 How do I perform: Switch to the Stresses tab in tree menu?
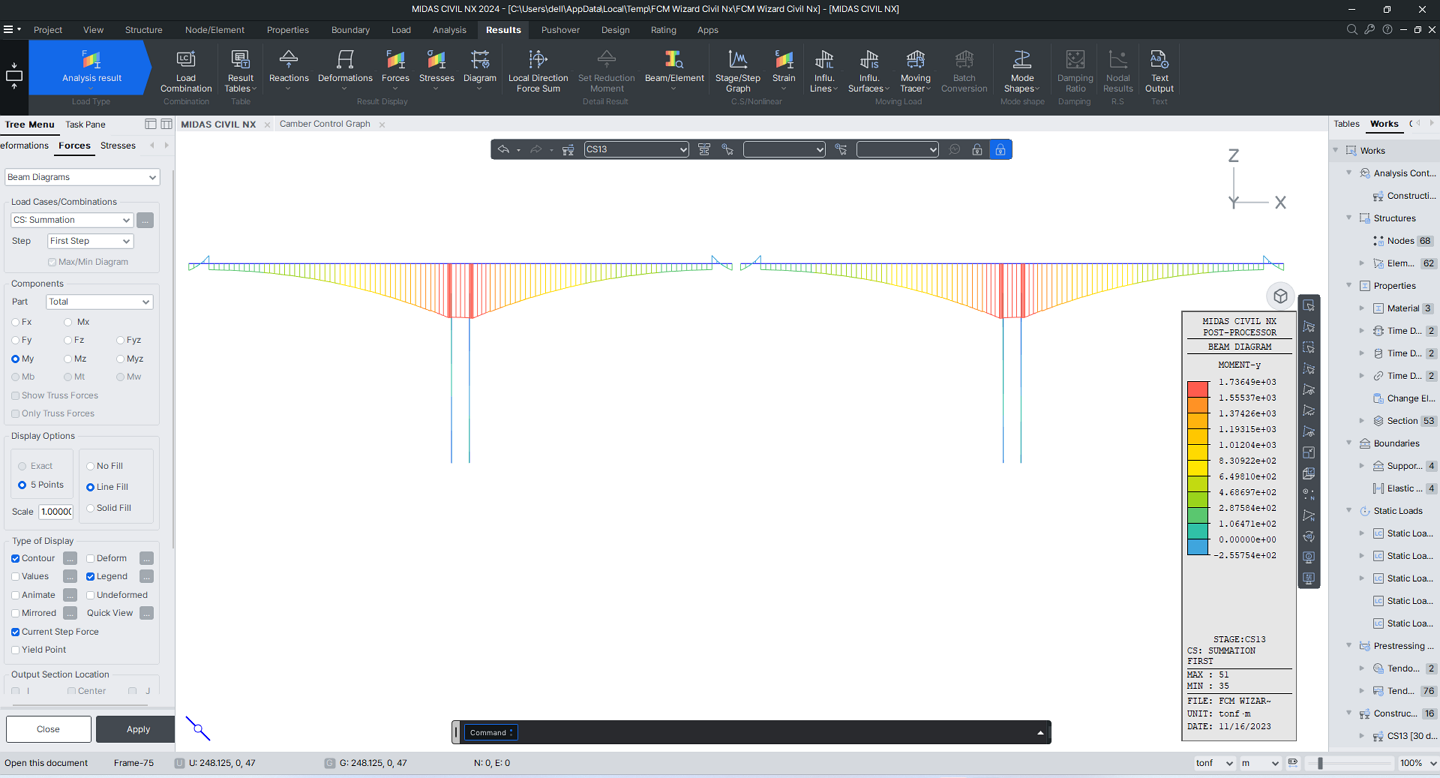tap(118, 146)
